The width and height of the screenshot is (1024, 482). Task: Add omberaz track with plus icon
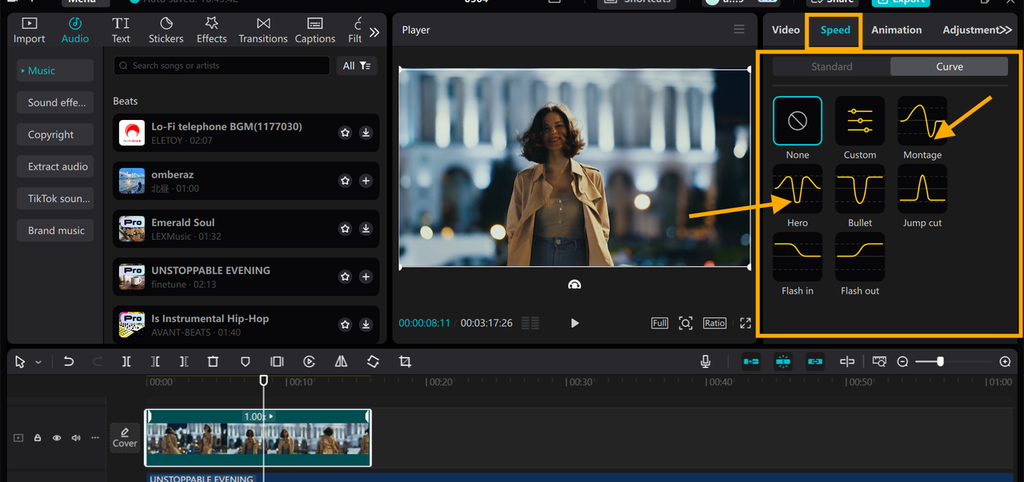[366, 180]
